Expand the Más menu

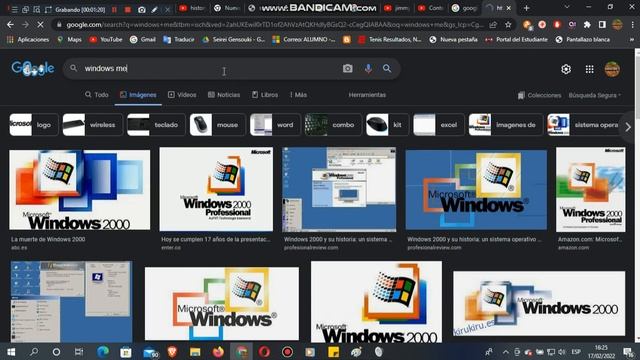click(298, 95)
